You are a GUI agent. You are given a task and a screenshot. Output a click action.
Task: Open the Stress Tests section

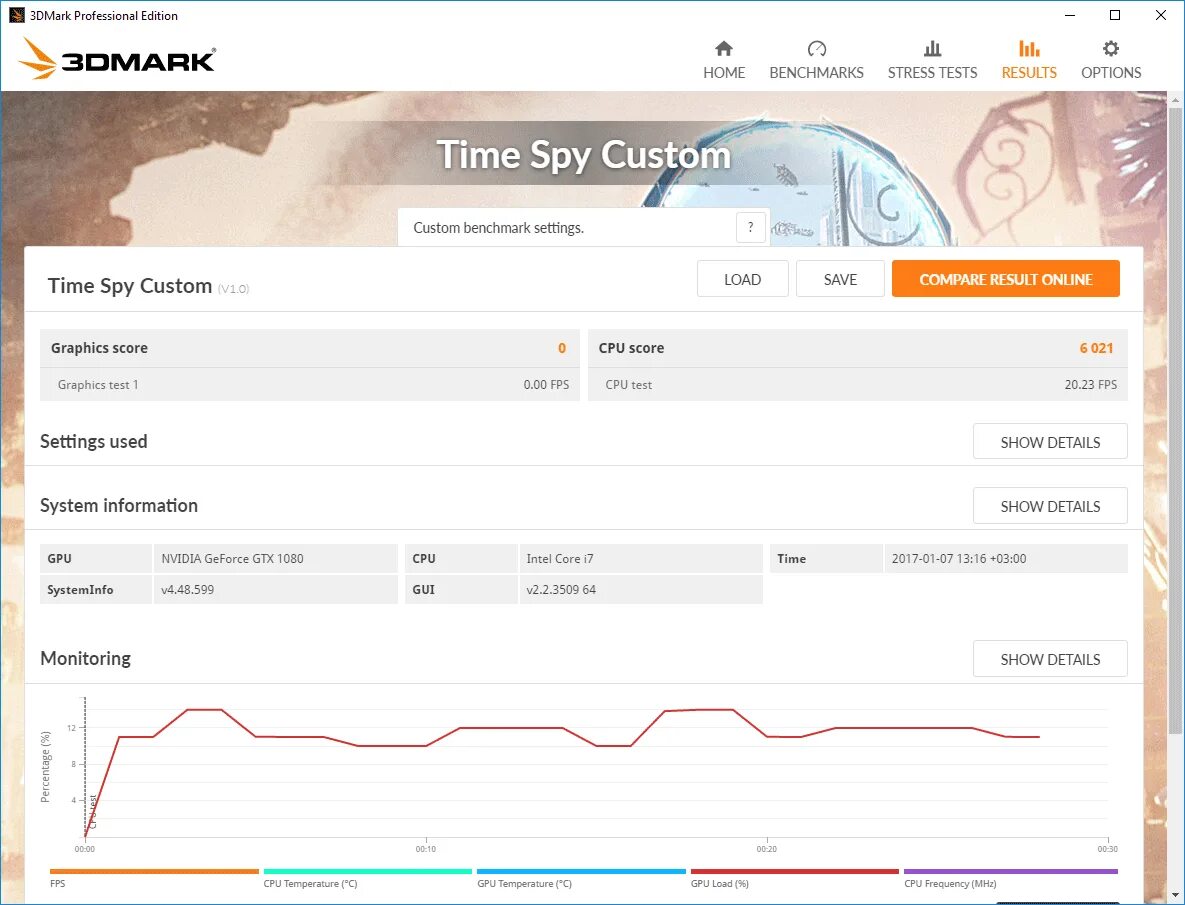932,60
